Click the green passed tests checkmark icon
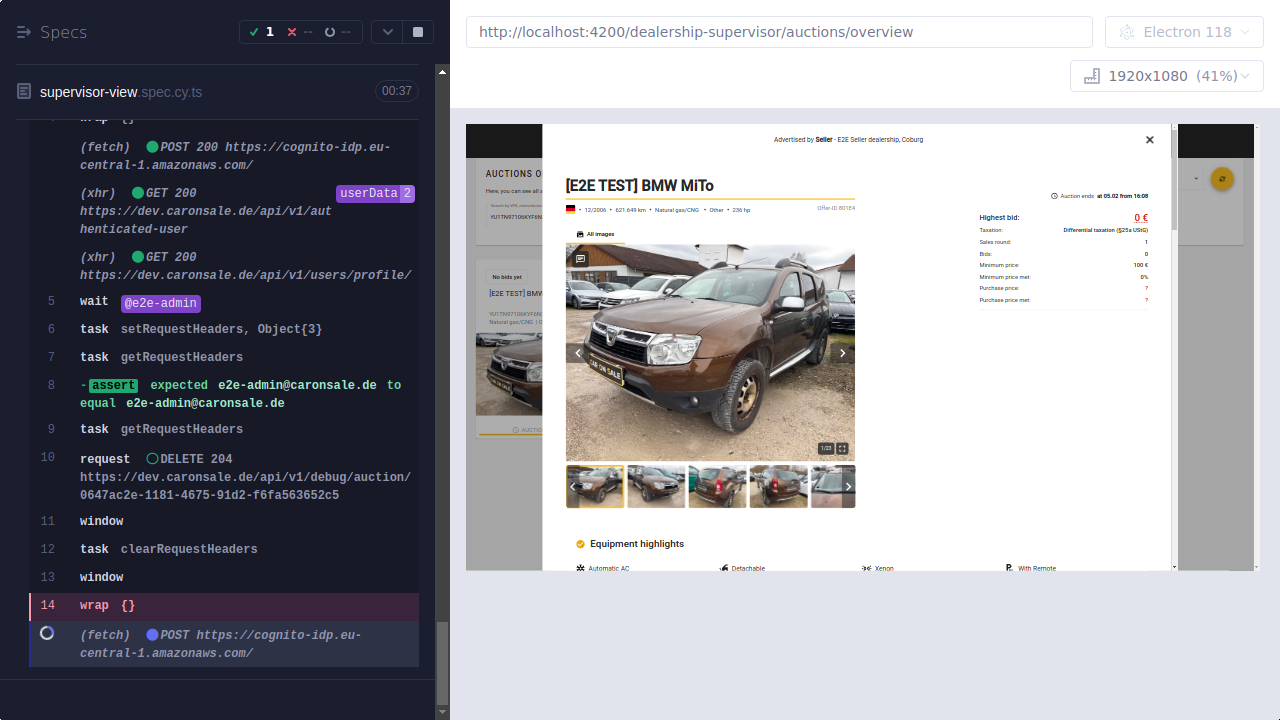The height and width of the screenshot is (720, 1280). 254,31
